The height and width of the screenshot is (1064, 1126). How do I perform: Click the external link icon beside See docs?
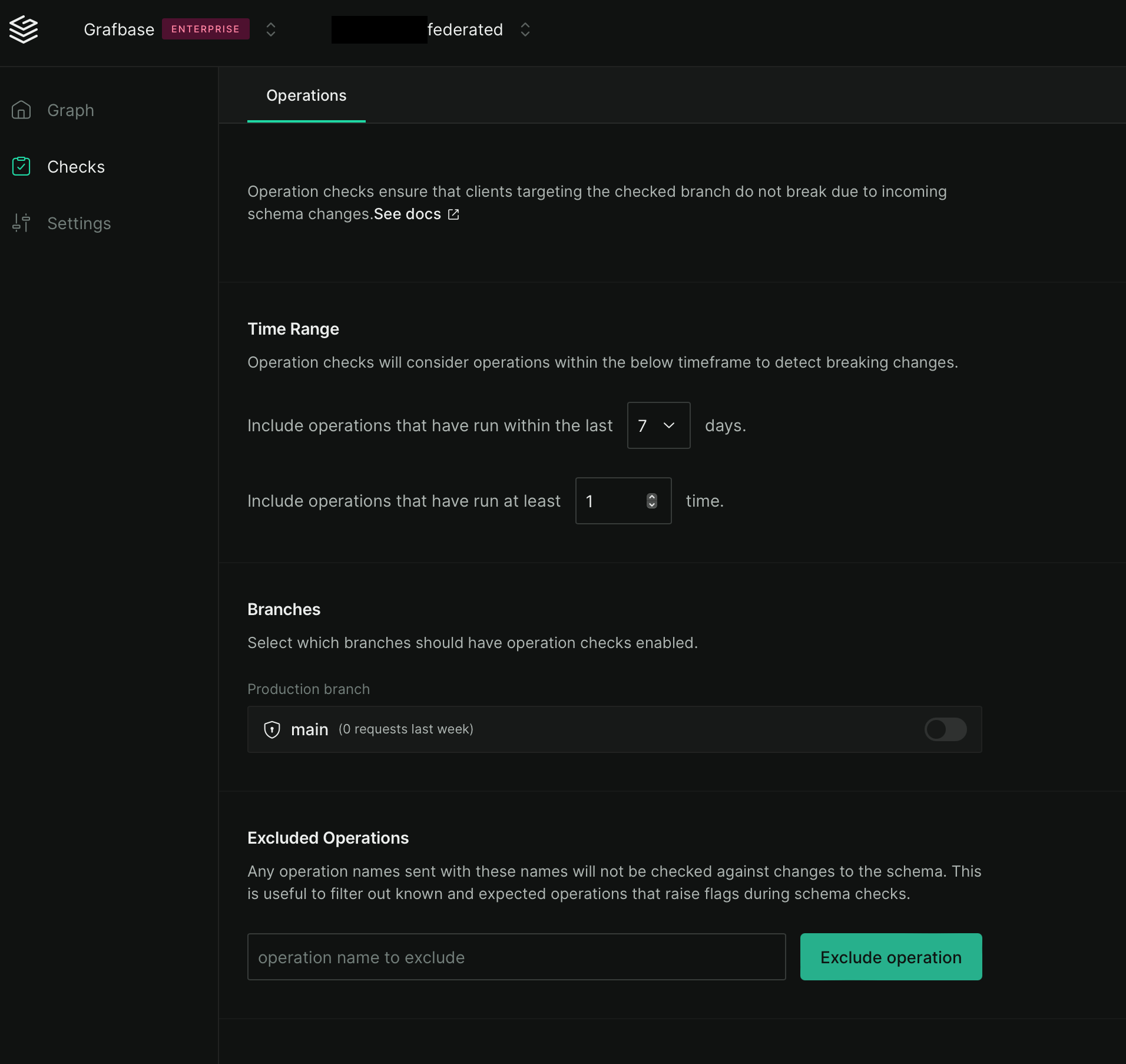coord(452,214)
